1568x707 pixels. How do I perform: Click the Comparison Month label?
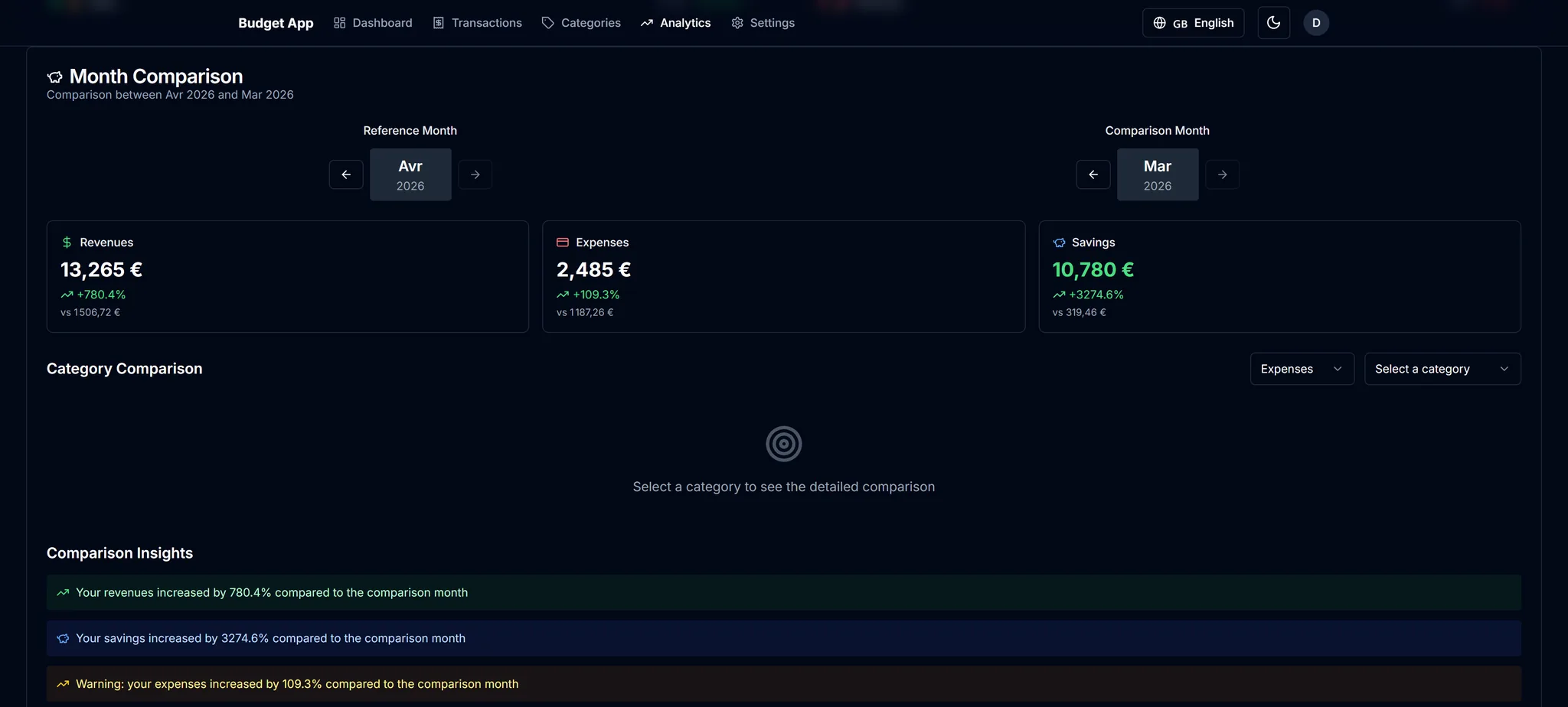point(1158,131)
